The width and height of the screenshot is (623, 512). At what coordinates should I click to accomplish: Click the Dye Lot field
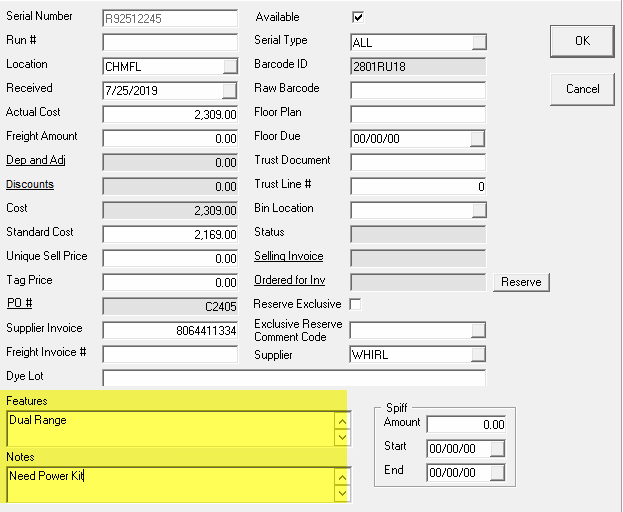click(294, 378)
